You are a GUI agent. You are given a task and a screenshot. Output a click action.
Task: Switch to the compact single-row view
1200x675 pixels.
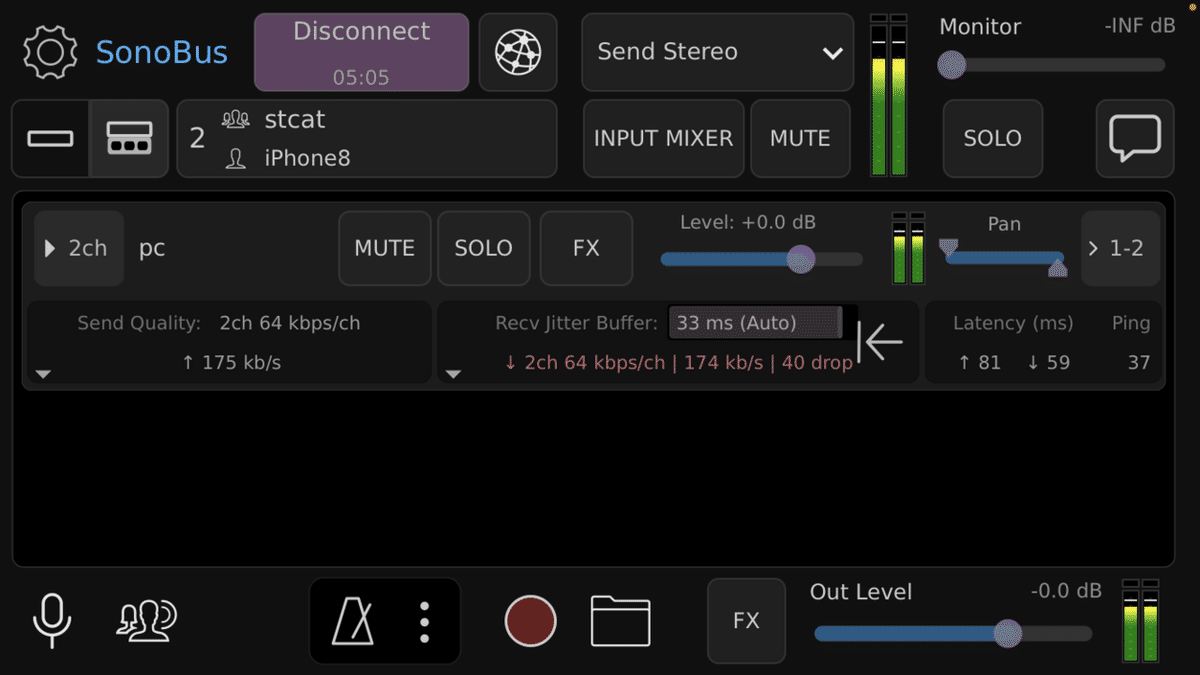point(51,138)
